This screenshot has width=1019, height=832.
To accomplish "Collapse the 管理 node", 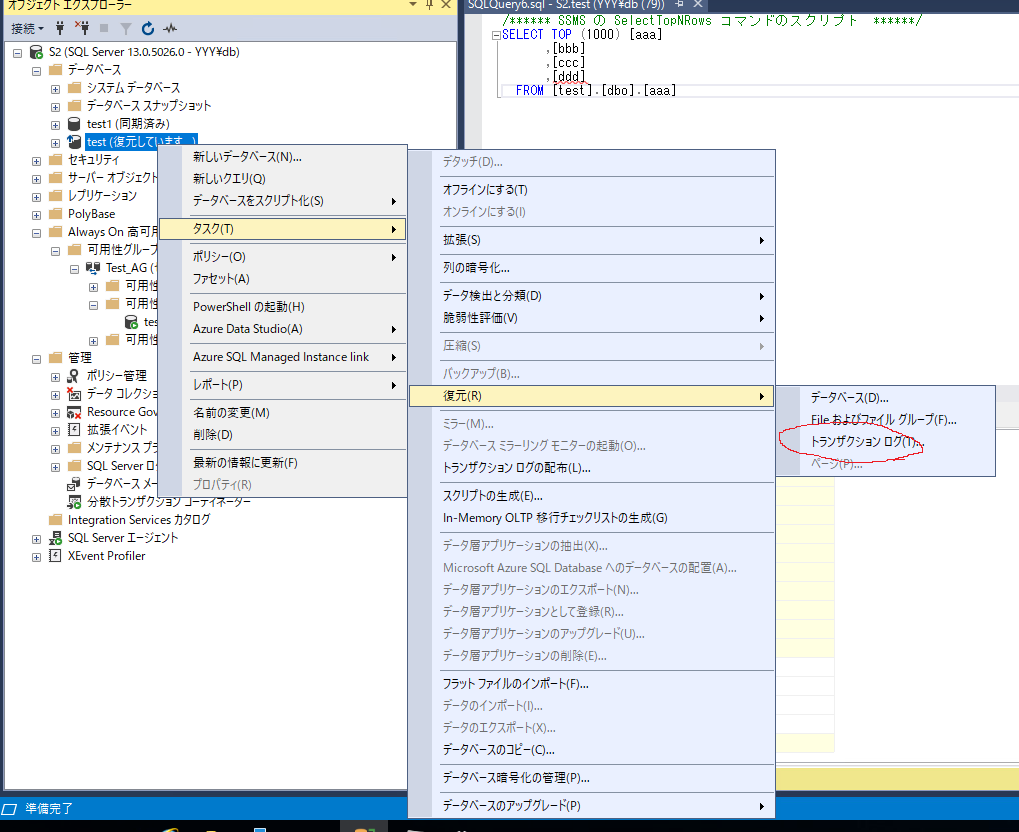I will point(36,359).
